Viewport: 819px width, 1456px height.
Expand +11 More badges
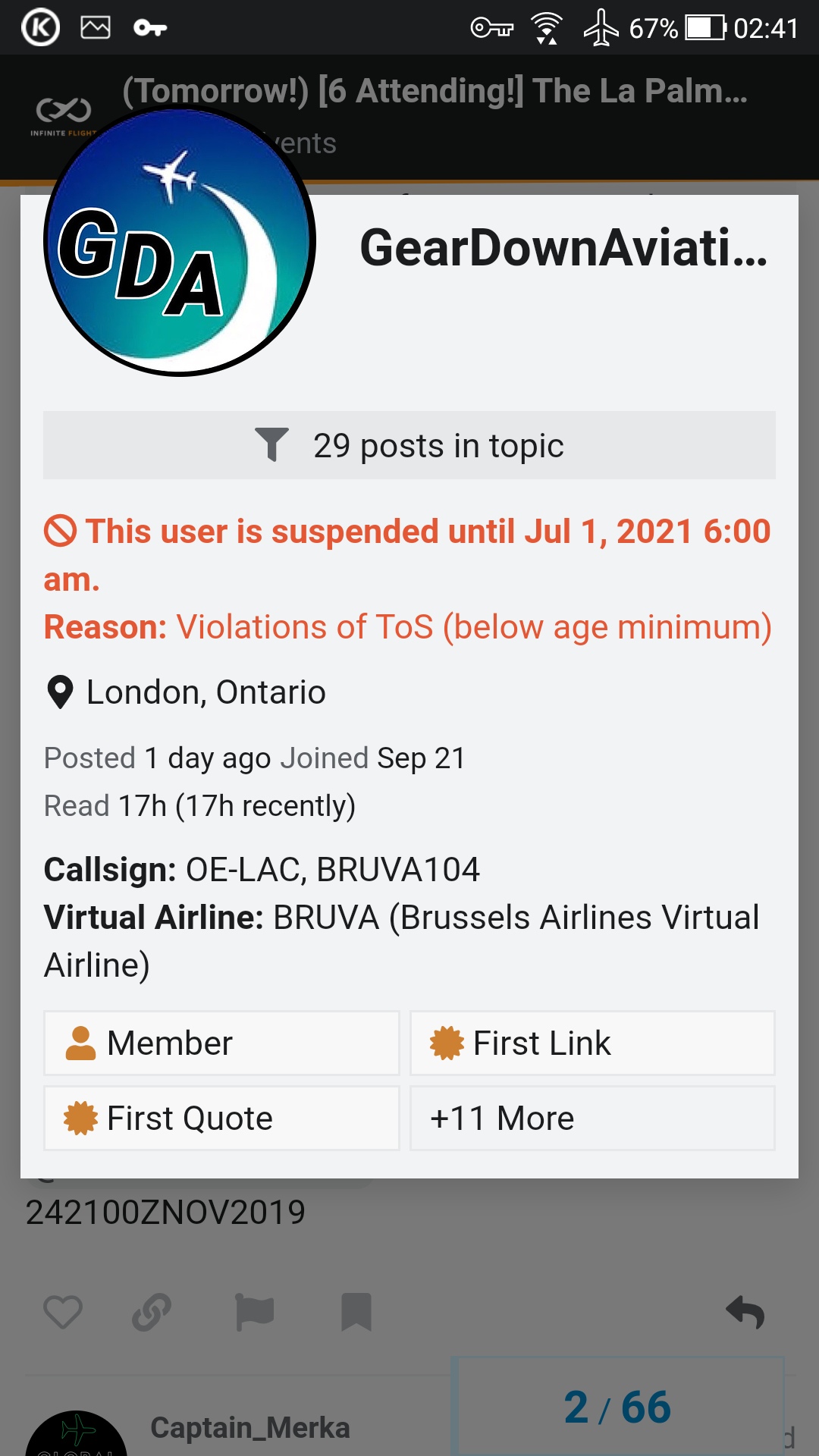(x=592, y=1118)
